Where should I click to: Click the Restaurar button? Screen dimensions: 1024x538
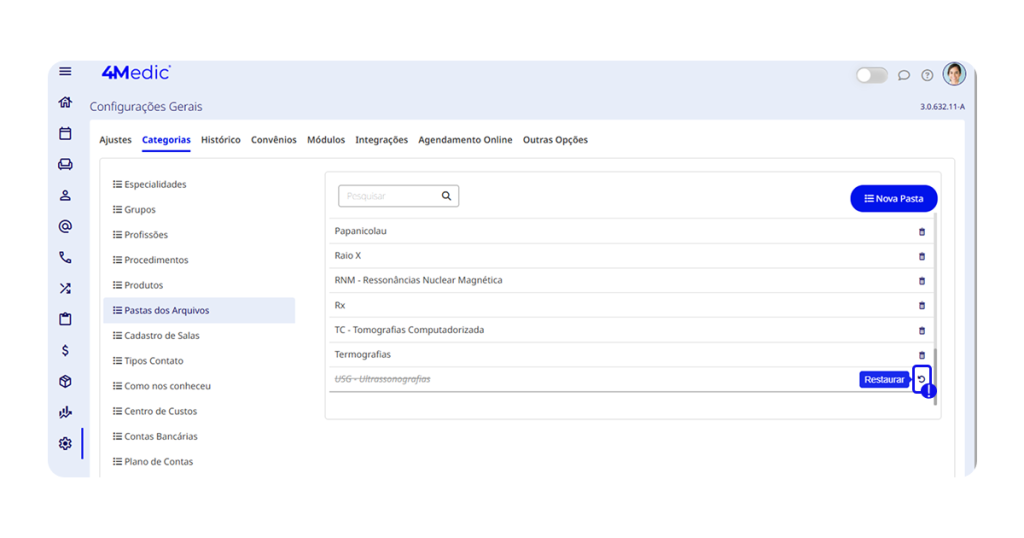click(x=884, y=380)
